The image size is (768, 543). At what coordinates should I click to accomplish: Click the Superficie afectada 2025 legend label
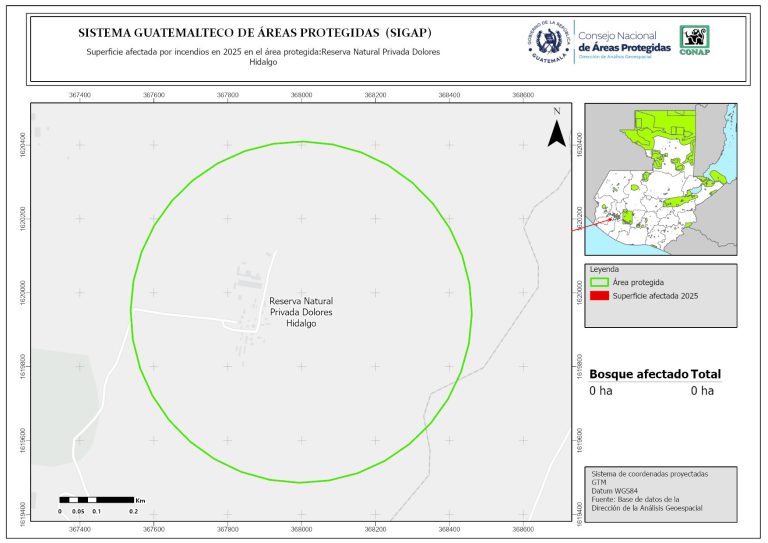click(x=653, y=296)
